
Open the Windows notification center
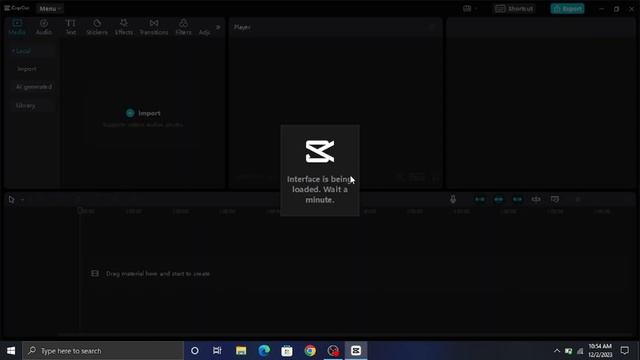click(x=625, y=351)
